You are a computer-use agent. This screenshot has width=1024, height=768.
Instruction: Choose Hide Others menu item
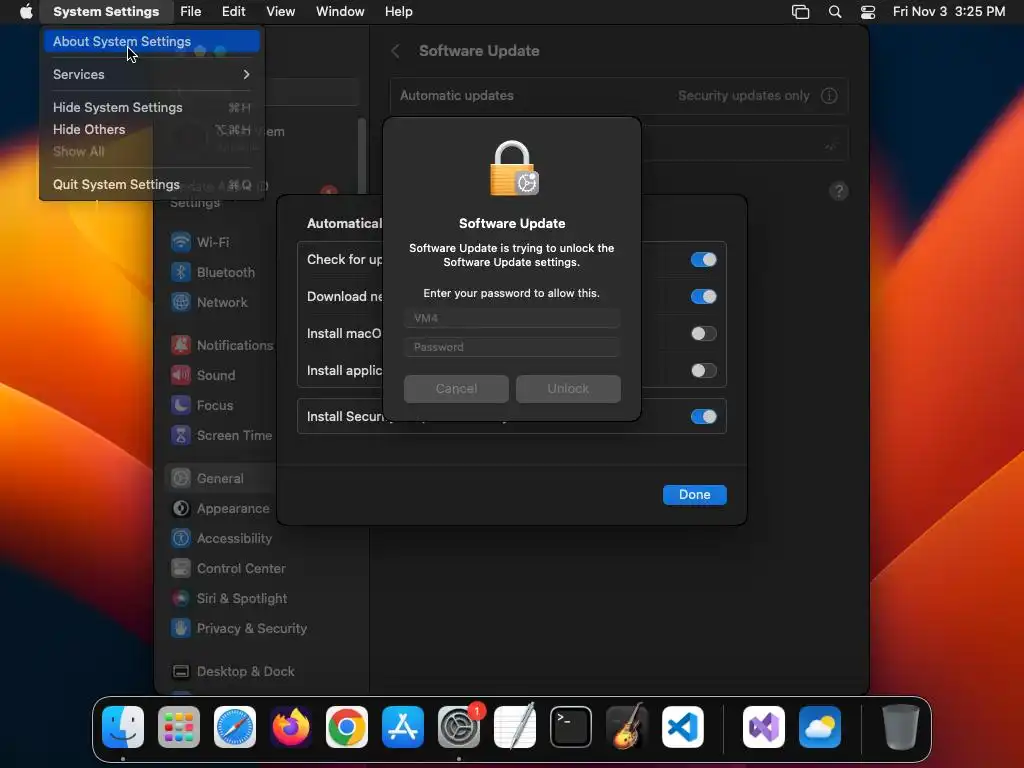click(x=152, y=129)
